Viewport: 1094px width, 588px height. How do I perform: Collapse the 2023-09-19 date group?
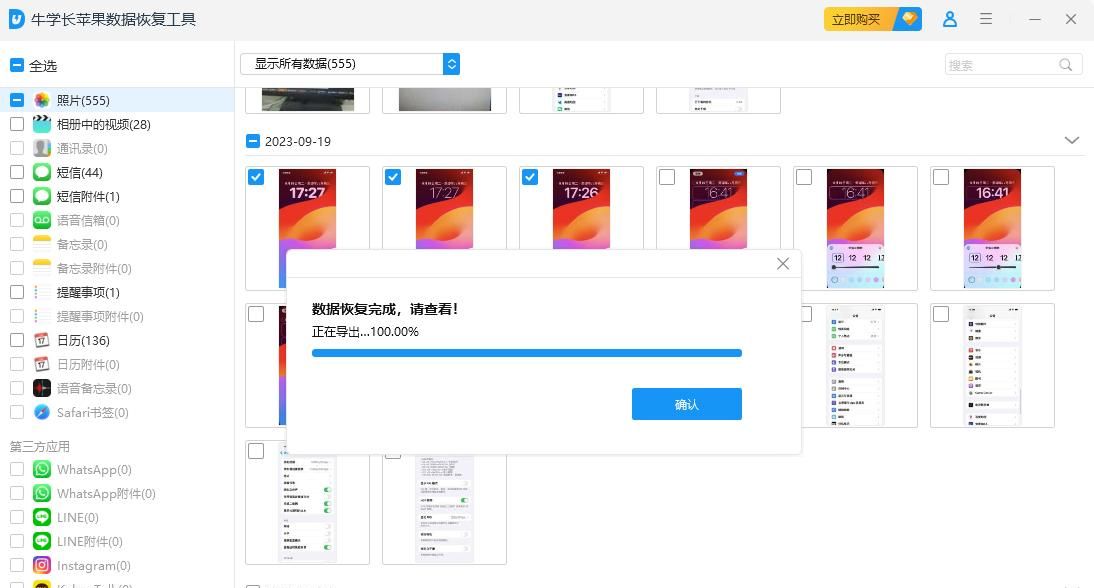pyautogui.click(x=1072, y=141)
